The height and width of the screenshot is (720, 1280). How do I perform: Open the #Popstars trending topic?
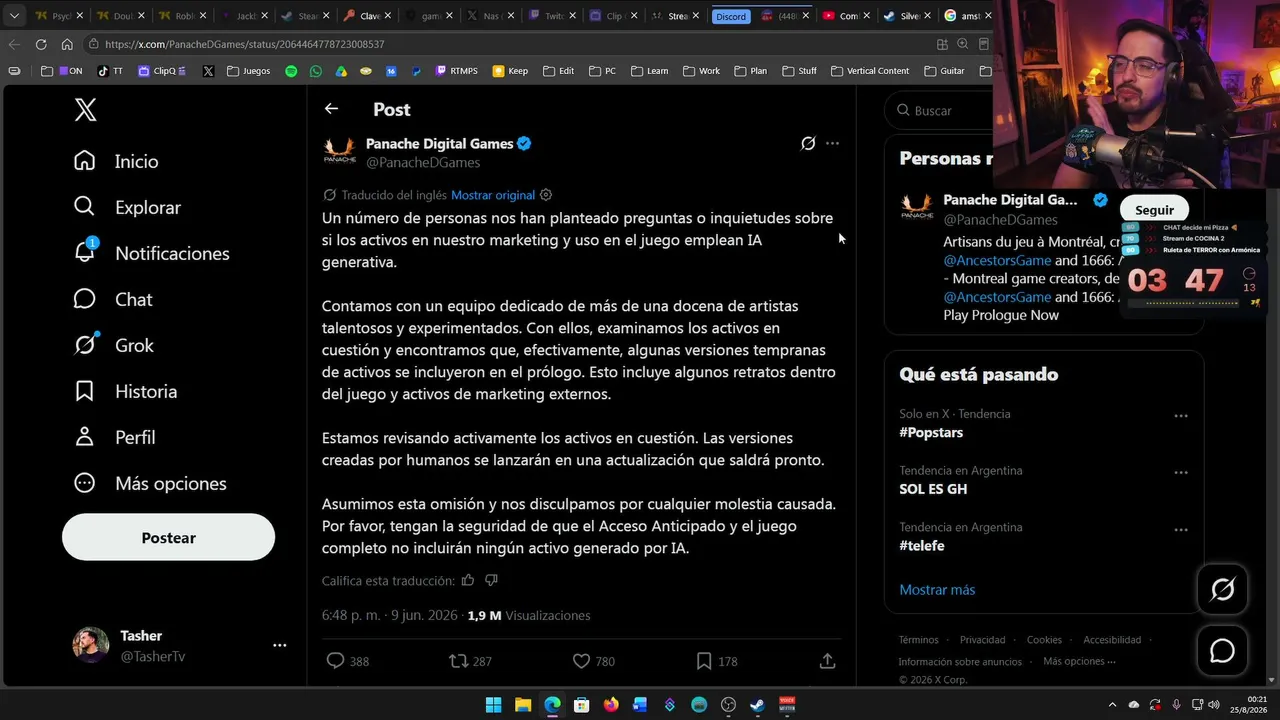931,432
